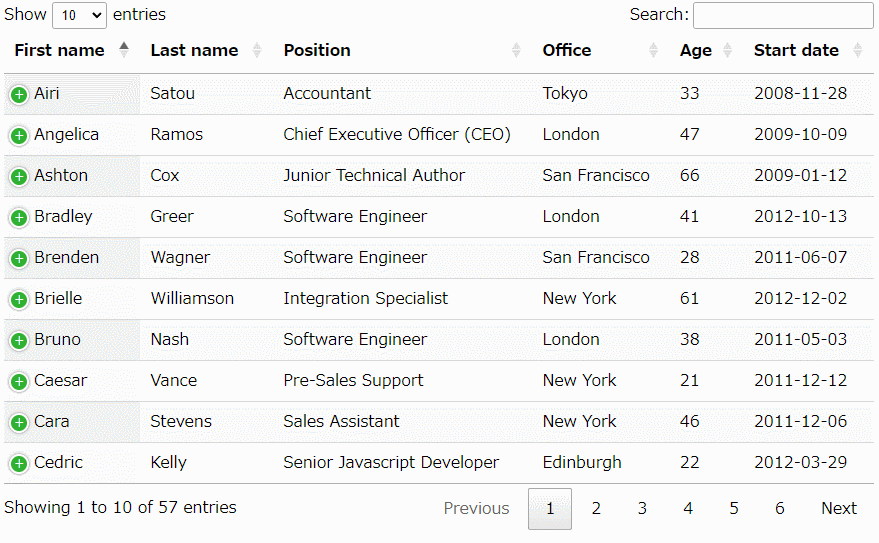
Task: Open the Show entries count dropdown
Action: (79, 15)
